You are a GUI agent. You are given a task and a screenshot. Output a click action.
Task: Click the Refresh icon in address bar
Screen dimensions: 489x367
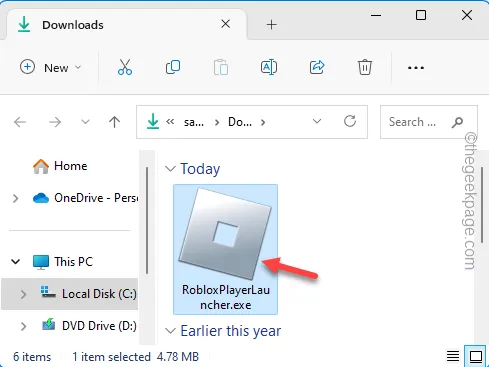[x=350, y=121]
